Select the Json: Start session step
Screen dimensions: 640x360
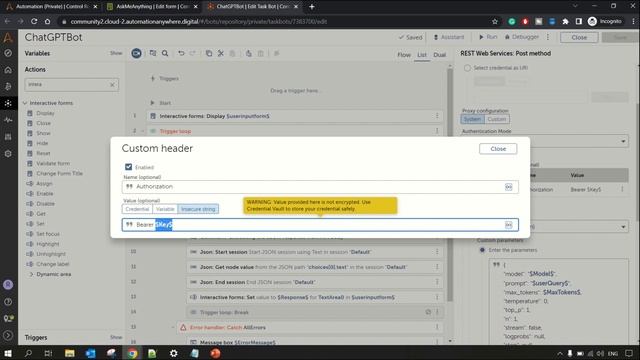point(315,252)
